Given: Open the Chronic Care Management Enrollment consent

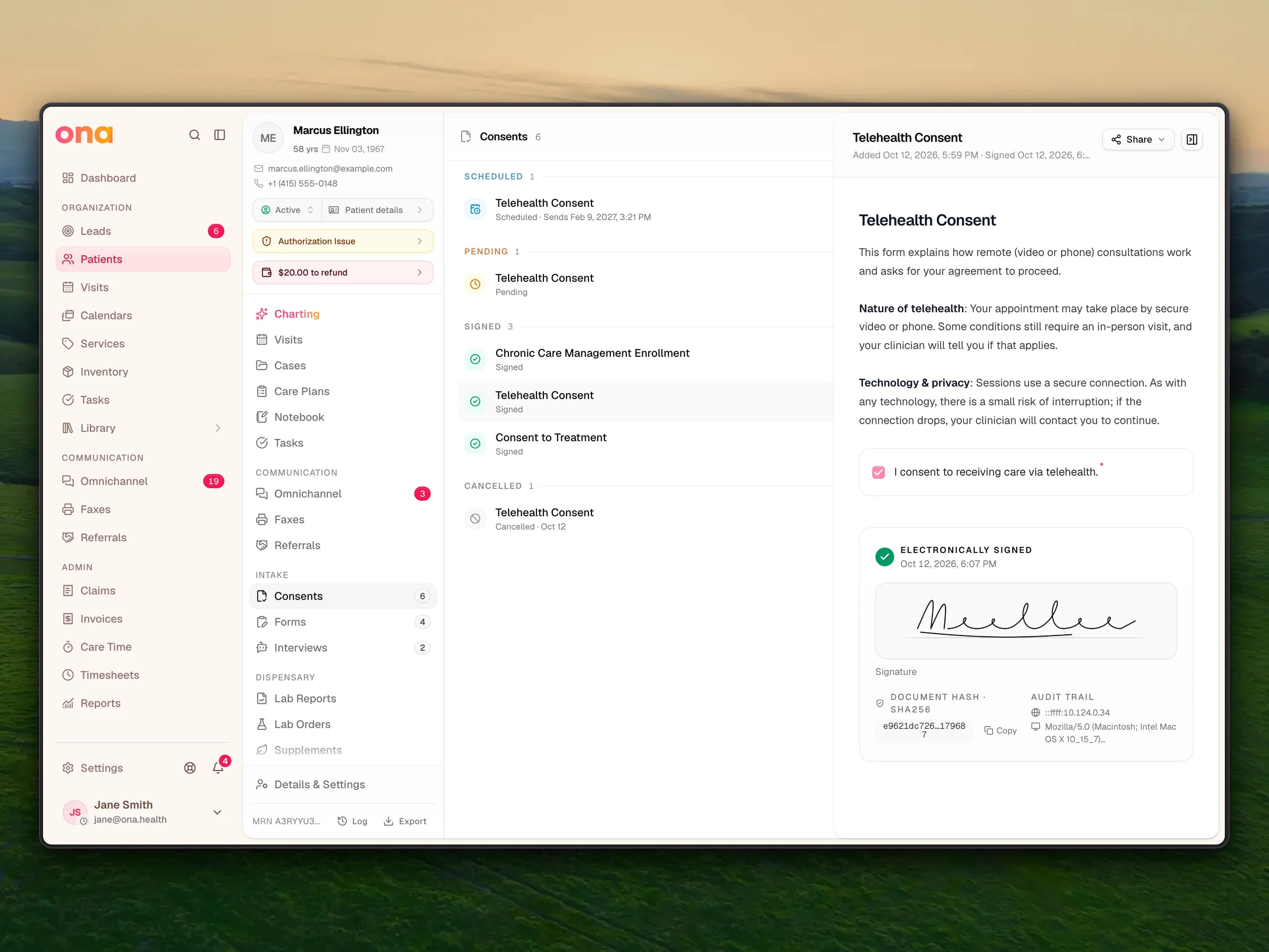Looking at the screenshot, I should point(645,359).
